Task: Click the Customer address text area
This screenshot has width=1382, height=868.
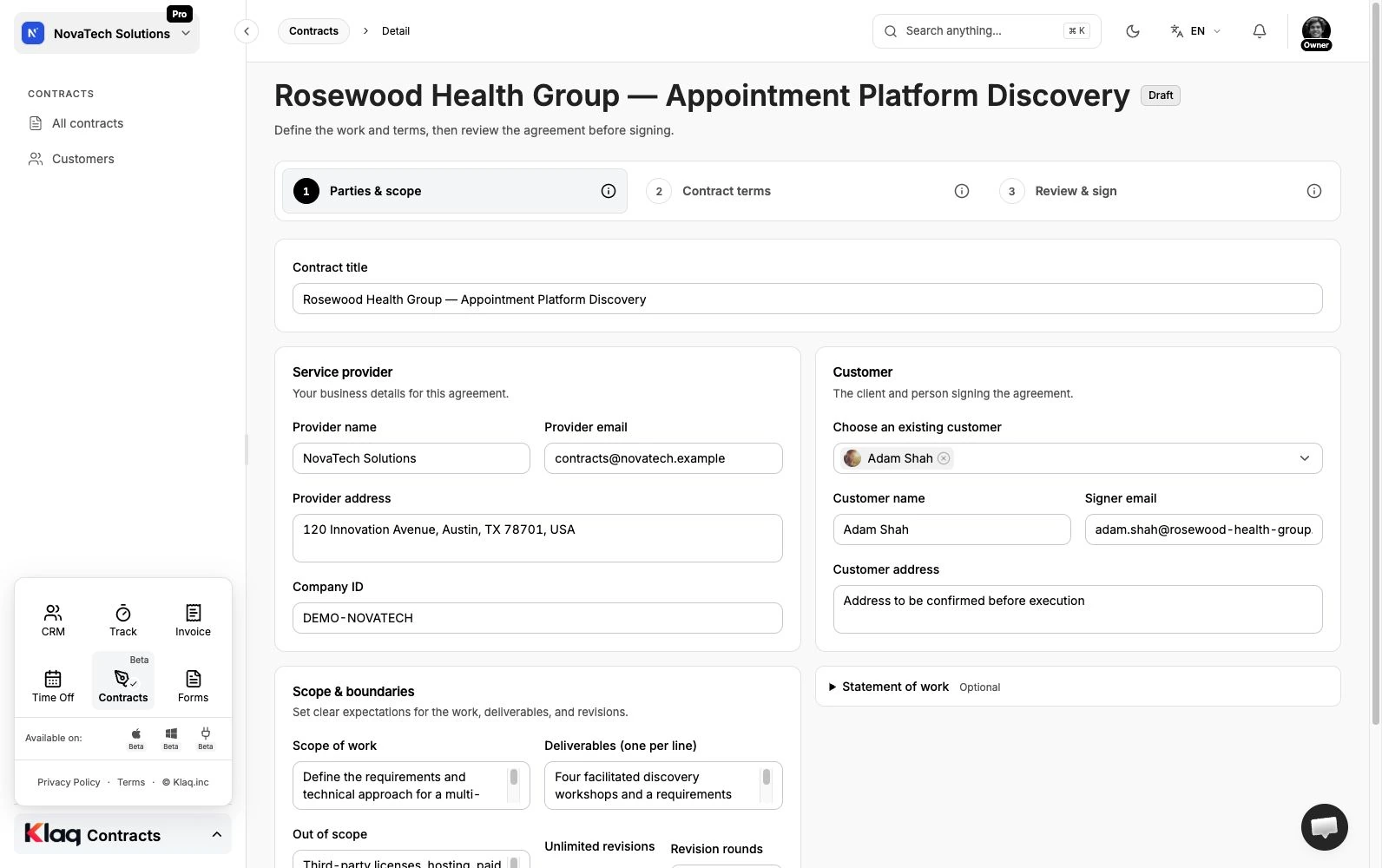Action: [1077, 609]
